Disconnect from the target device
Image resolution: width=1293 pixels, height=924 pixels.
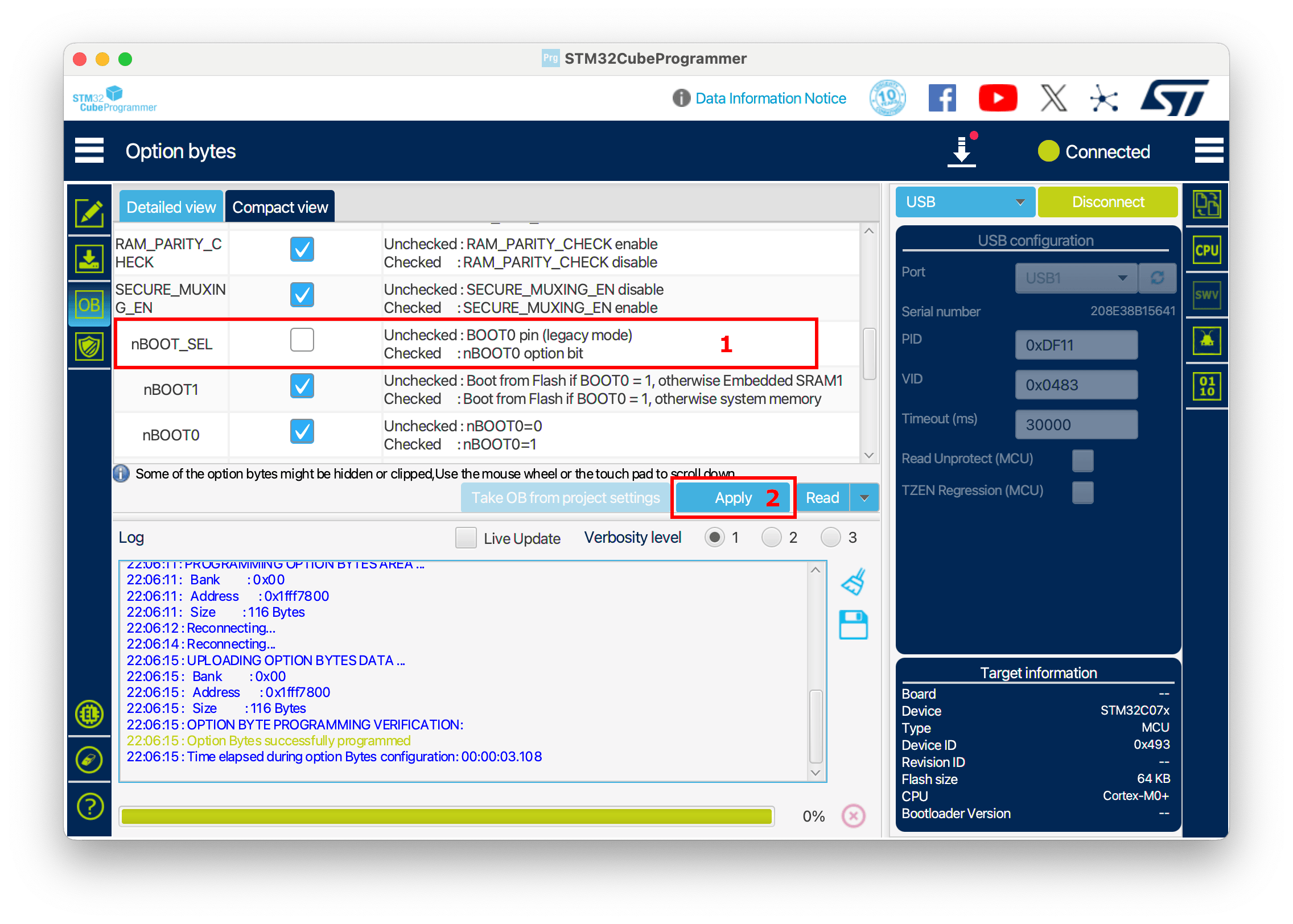(1107, 201)
